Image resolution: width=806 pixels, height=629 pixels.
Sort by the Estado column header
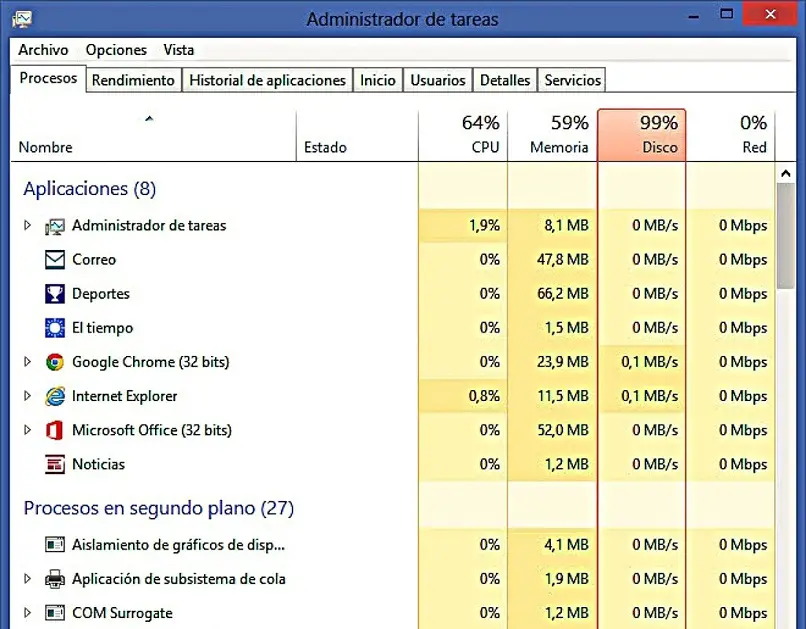point(357,136)
